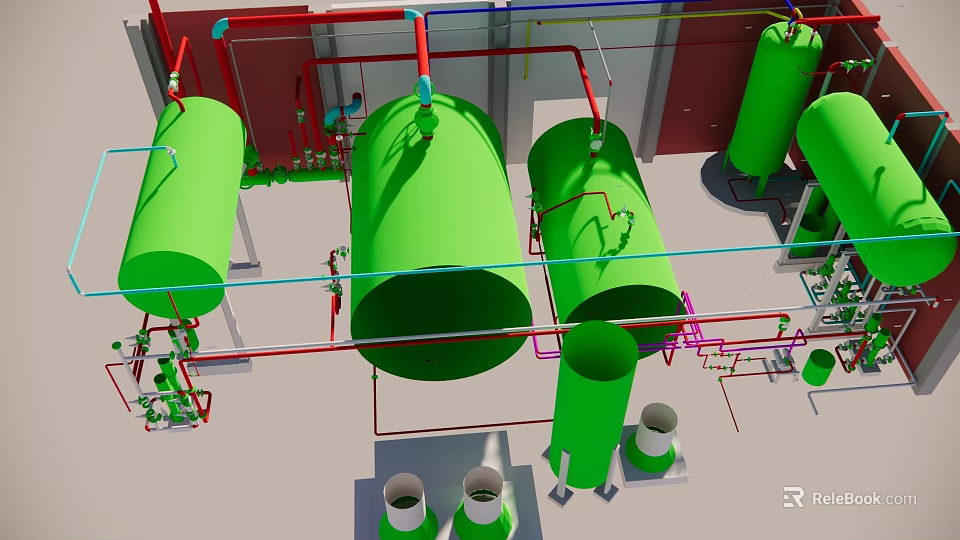
Task: Select the upright green cylinder on white legs
Action: pyautogui.click(x=591, y=405)
